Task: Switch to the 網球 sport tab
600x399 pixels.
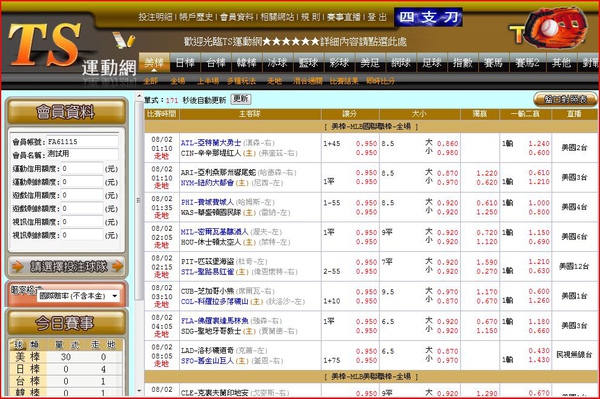Action: tap(401, 62)
